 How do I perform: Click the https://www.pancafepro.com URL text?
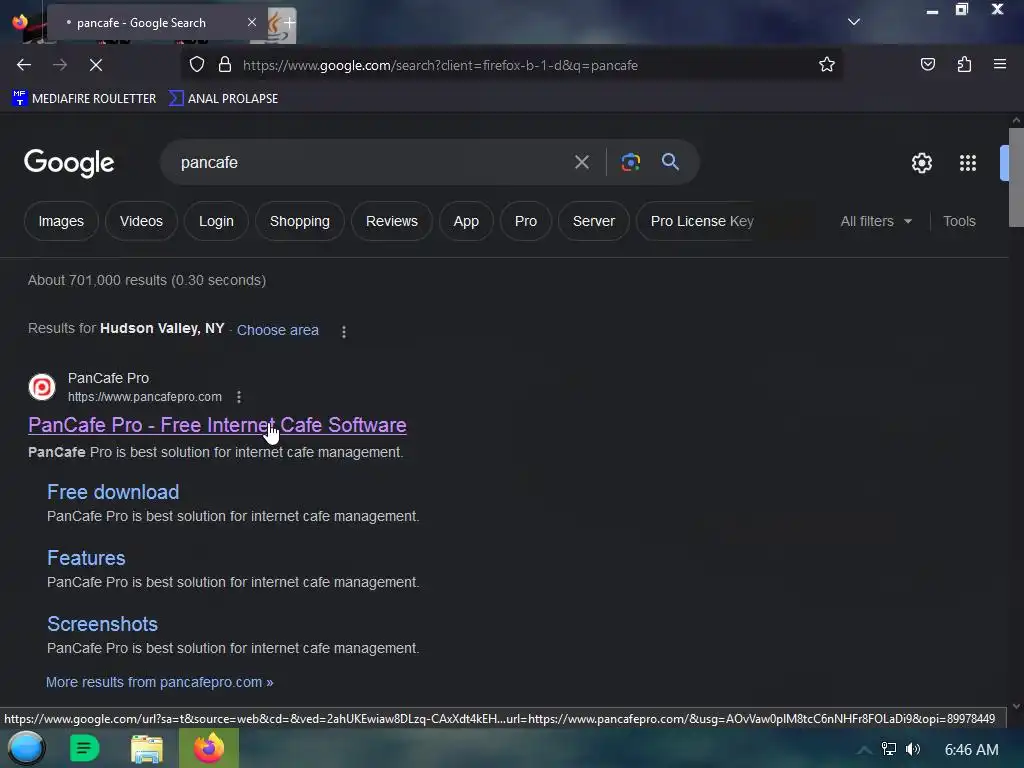pos(145,397)
